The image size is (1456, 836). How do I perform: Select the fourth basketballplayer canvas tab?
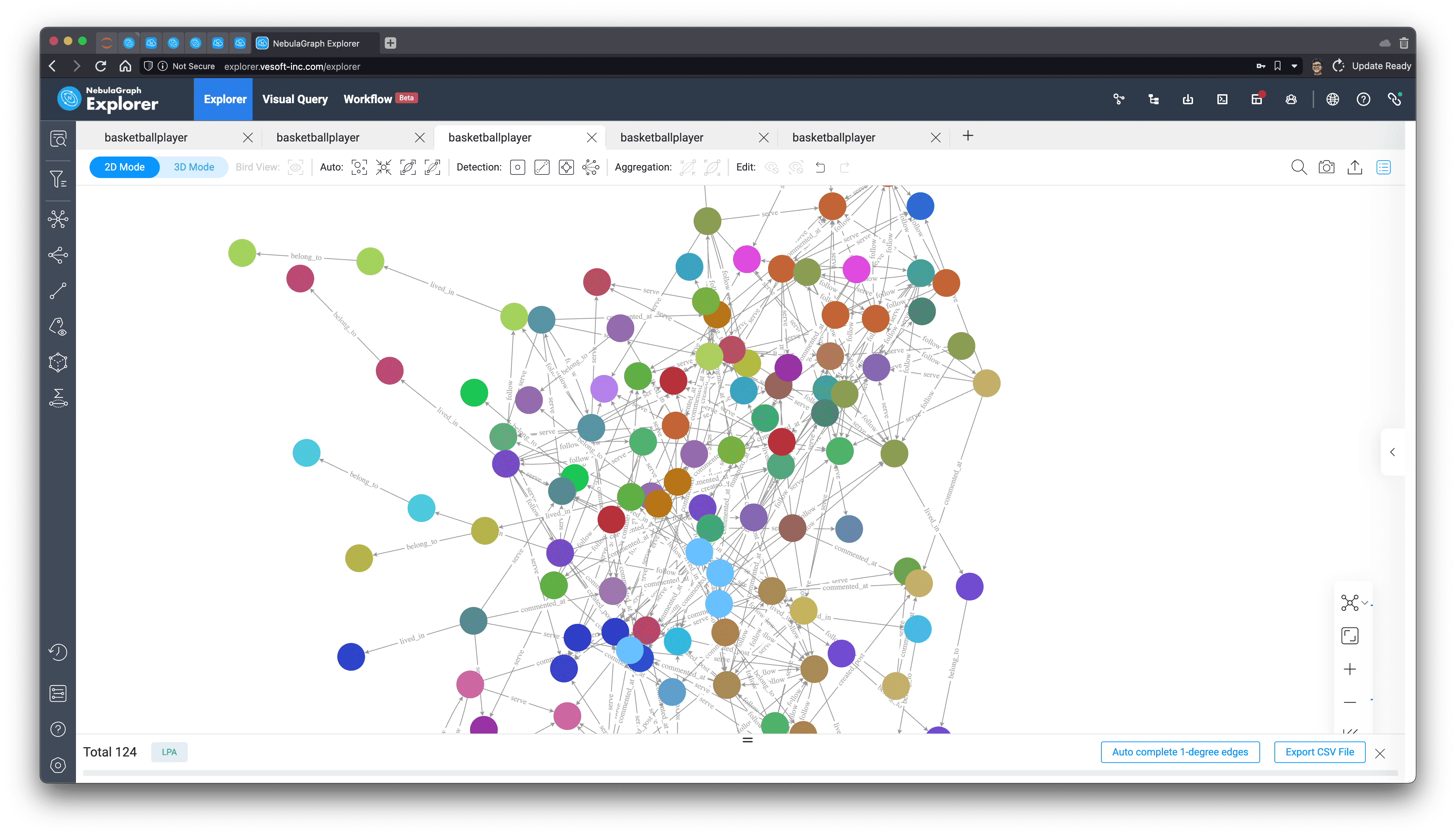[x=661, y=137]
